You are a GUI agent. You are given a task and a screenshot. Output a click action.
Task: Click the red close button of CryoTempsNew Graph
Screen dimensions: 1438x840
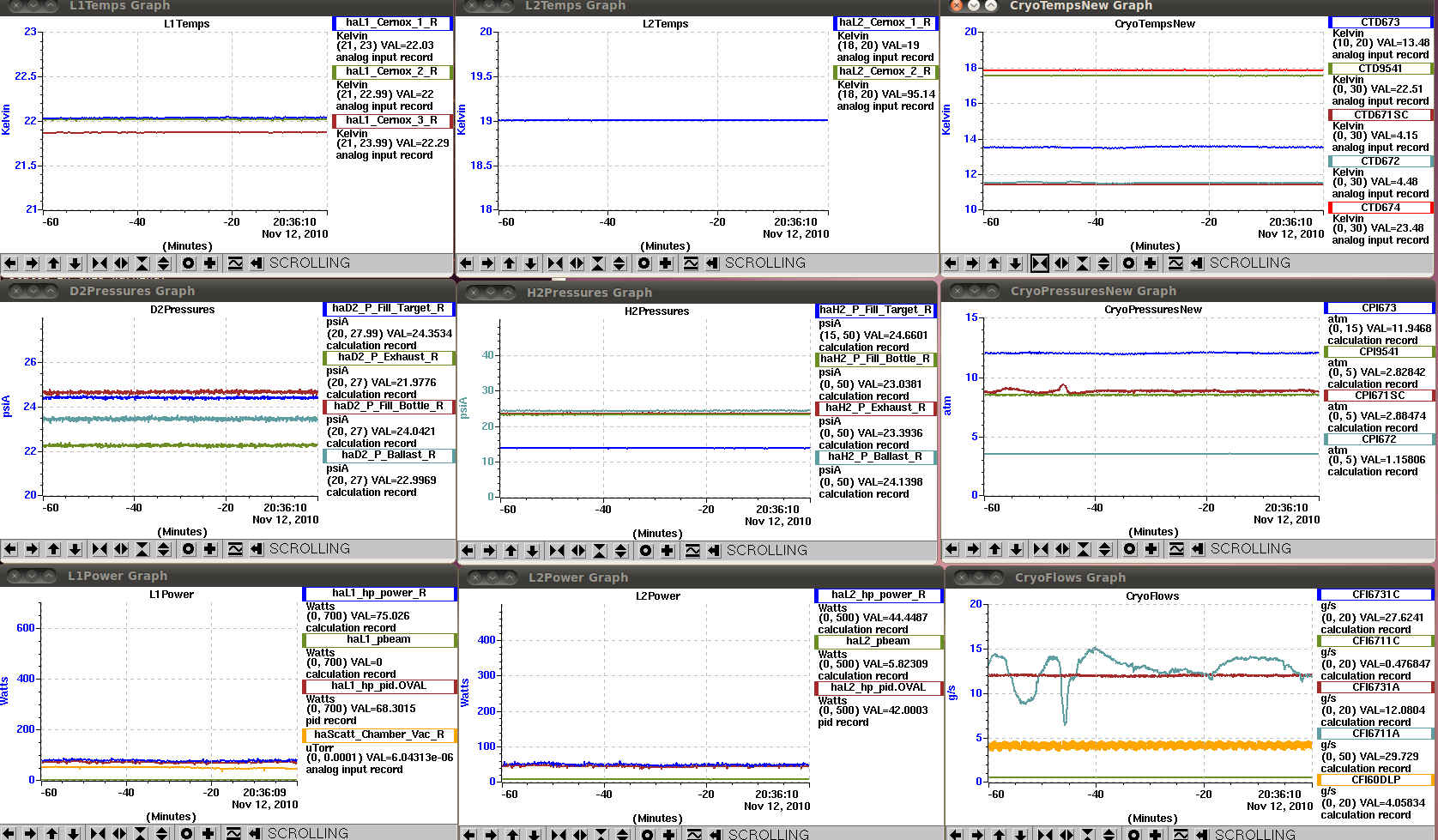957,5
